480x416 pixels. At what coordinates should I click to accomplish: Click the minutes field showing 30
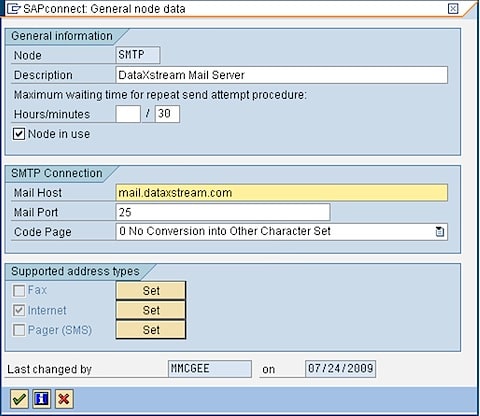point(167,114)
